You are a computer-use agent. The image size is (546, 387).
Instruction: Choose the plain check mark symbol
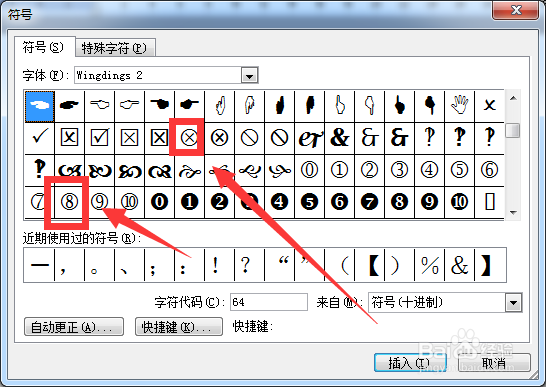[x=40, y=138]
